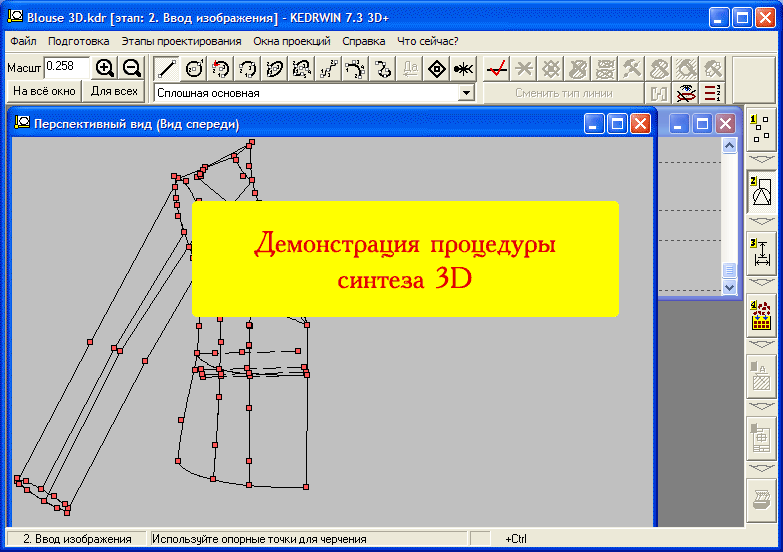
Task: Click the vertical scrollbar down arrow
Action: (x=729, y=288)
